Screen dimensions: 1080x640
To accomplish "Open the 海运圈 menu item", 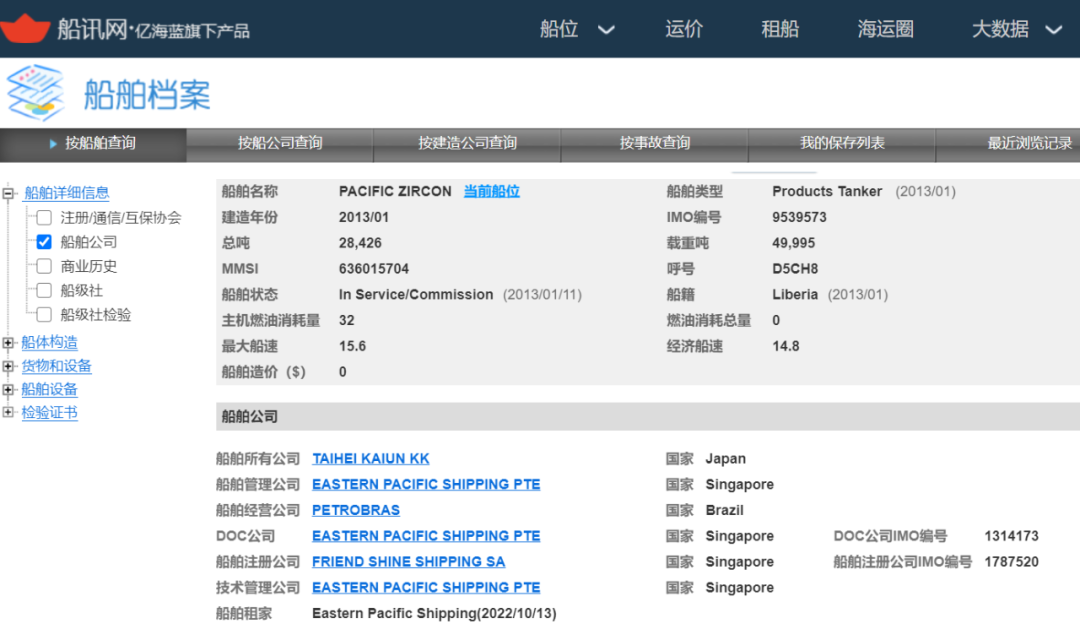I will (885, 29).
